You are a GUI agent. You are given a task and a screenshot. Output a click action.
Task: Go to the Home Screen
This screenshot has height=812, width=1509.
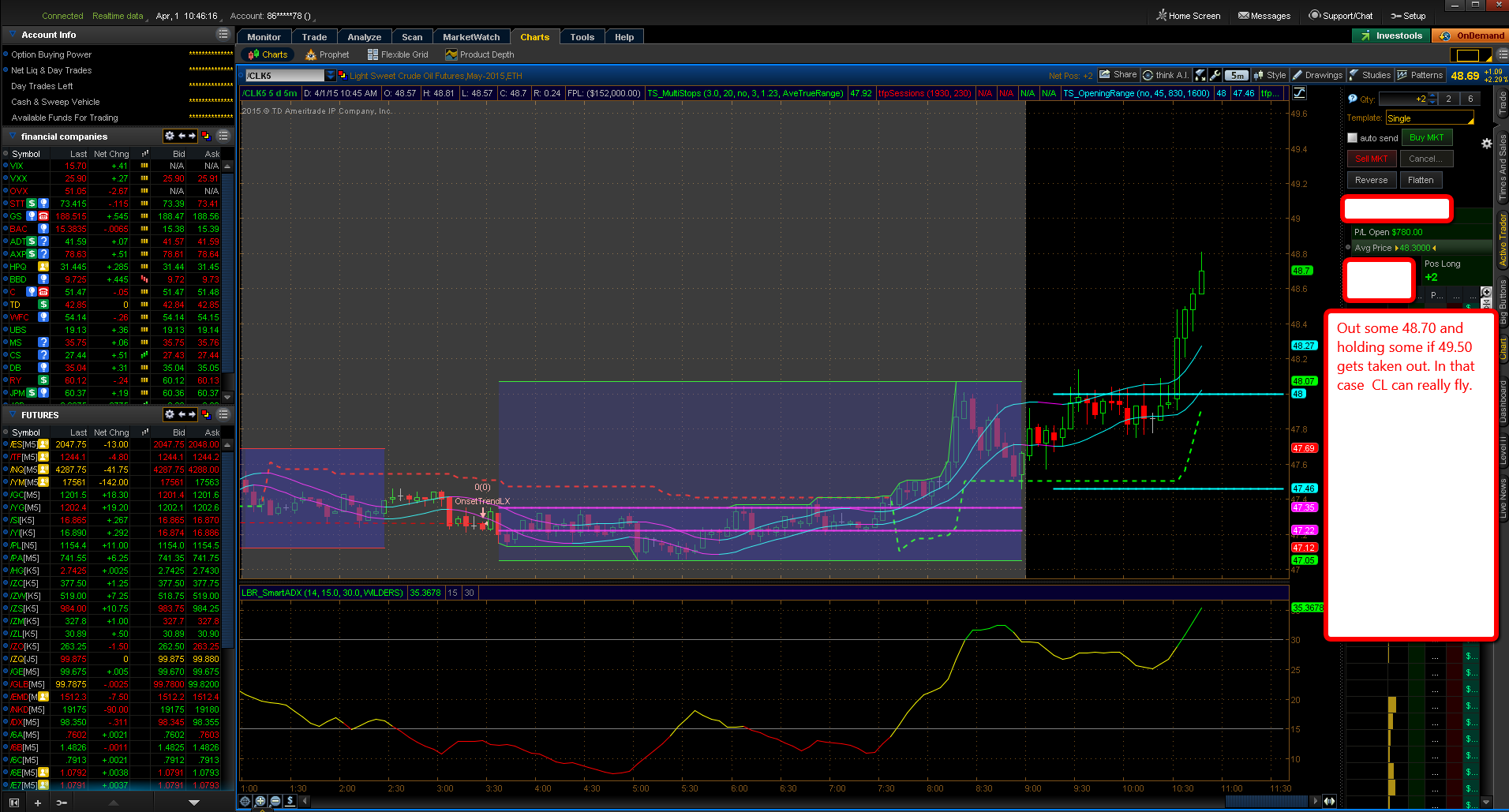tap(1188, 15)
